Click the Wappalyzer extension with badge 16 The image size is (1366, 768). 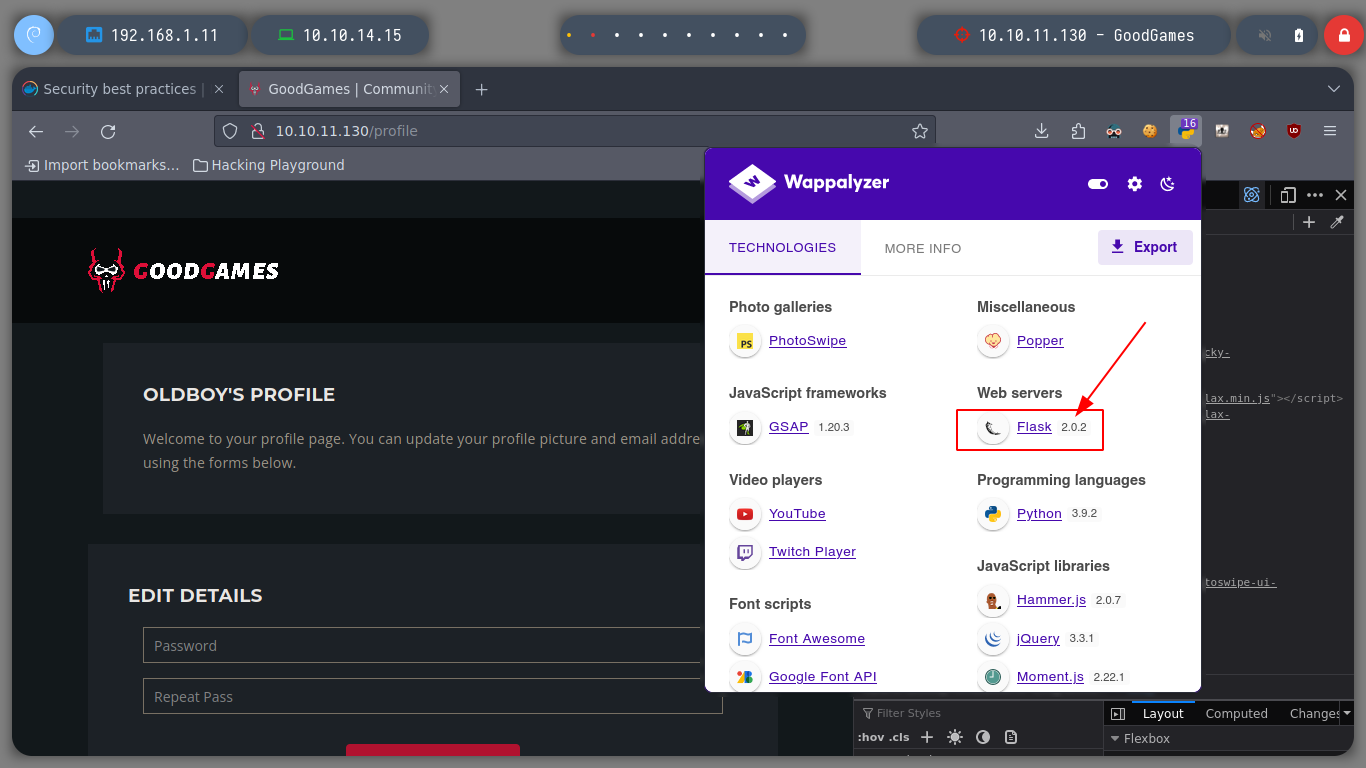(1186, 130)
